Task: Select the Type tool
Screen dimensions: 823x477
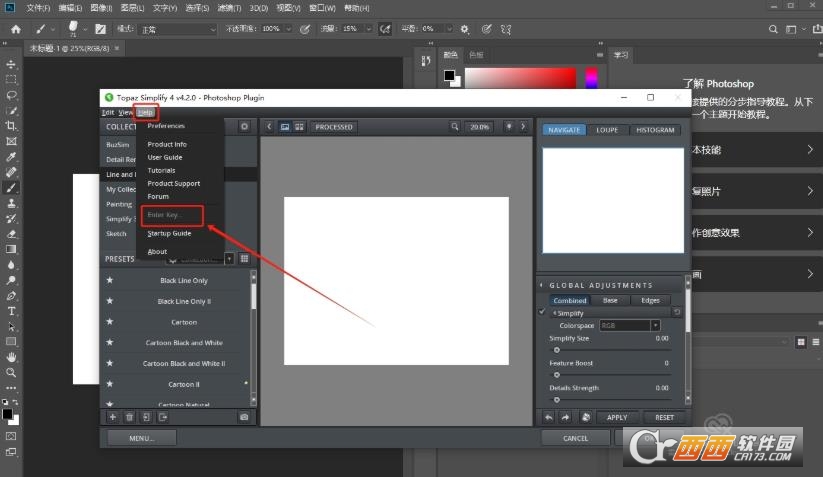Action: pos(11,311)
